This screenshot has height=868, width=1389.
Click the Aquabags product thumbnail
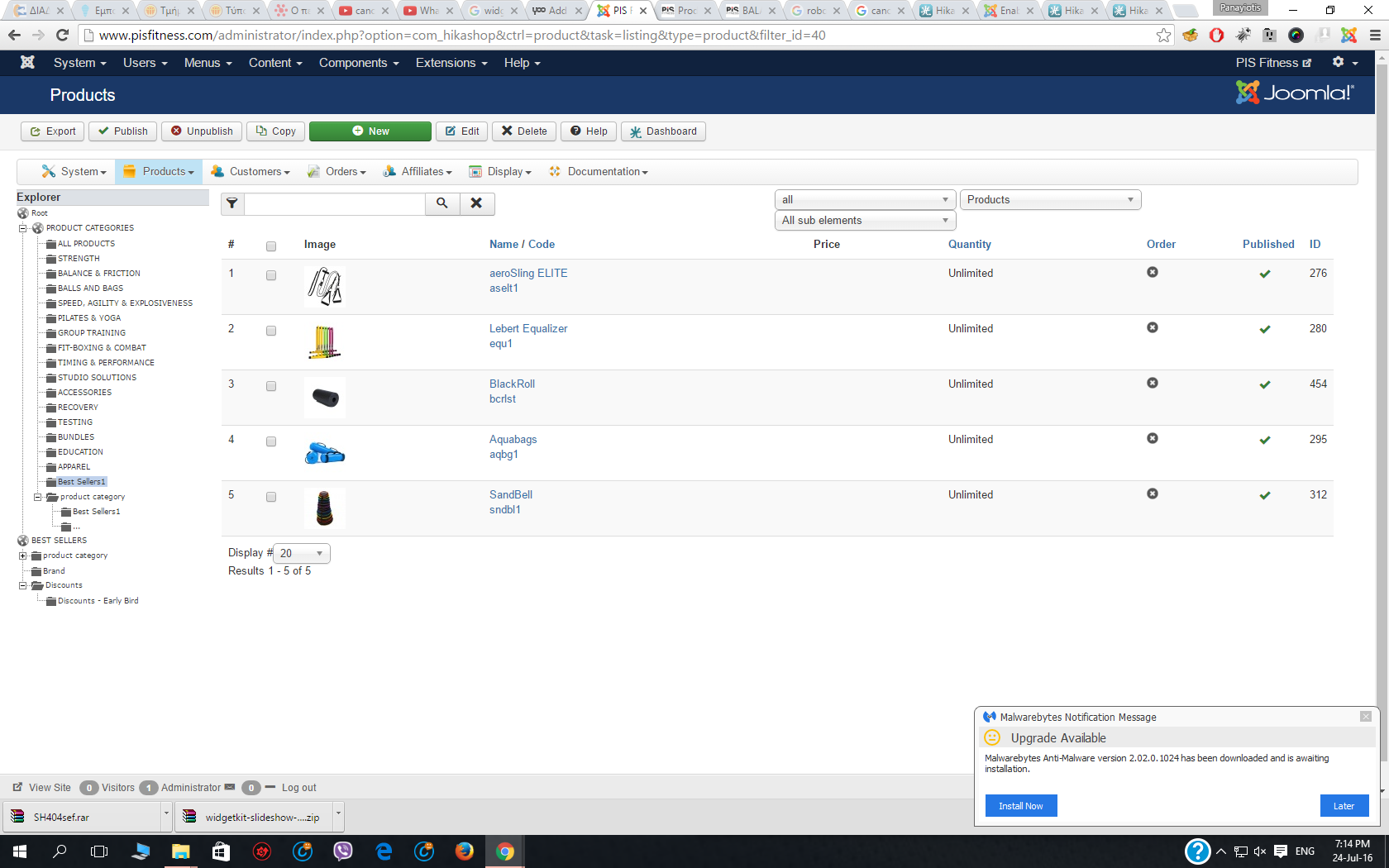coord(325,453)
